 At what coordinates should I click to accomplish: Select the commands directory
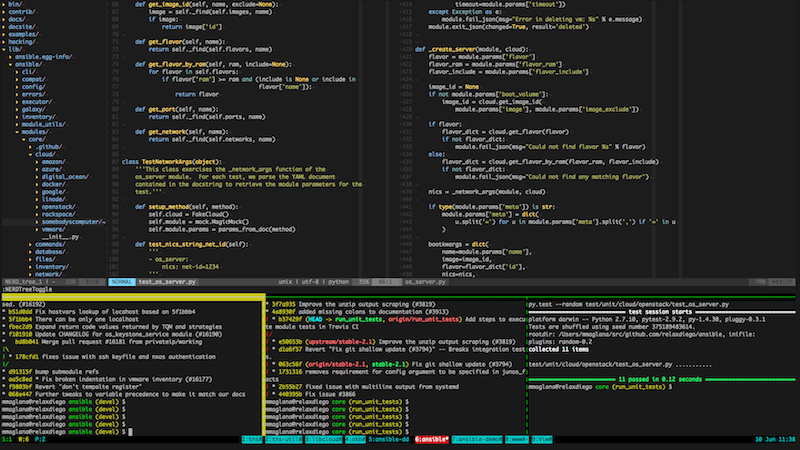tap(51, 244)
